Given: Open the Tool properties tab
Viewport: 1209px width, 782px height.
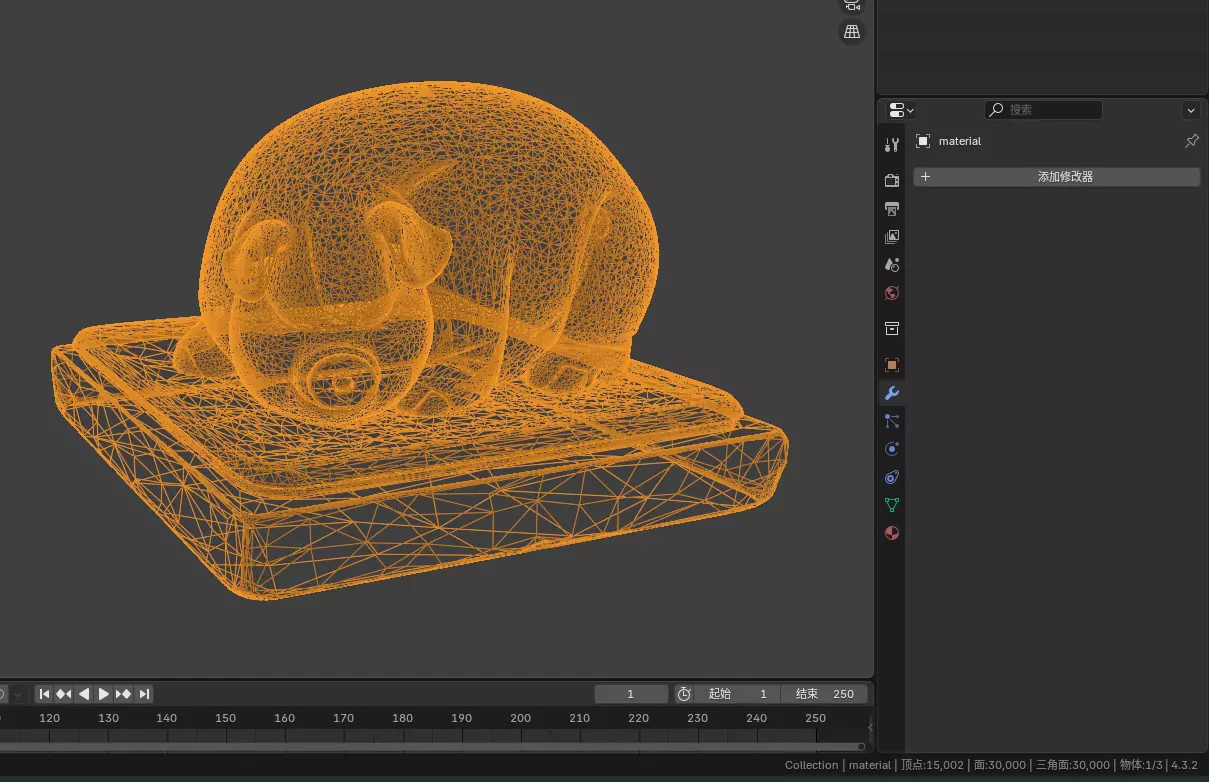Looking at the screenshot, I should [x=892, y=145].
